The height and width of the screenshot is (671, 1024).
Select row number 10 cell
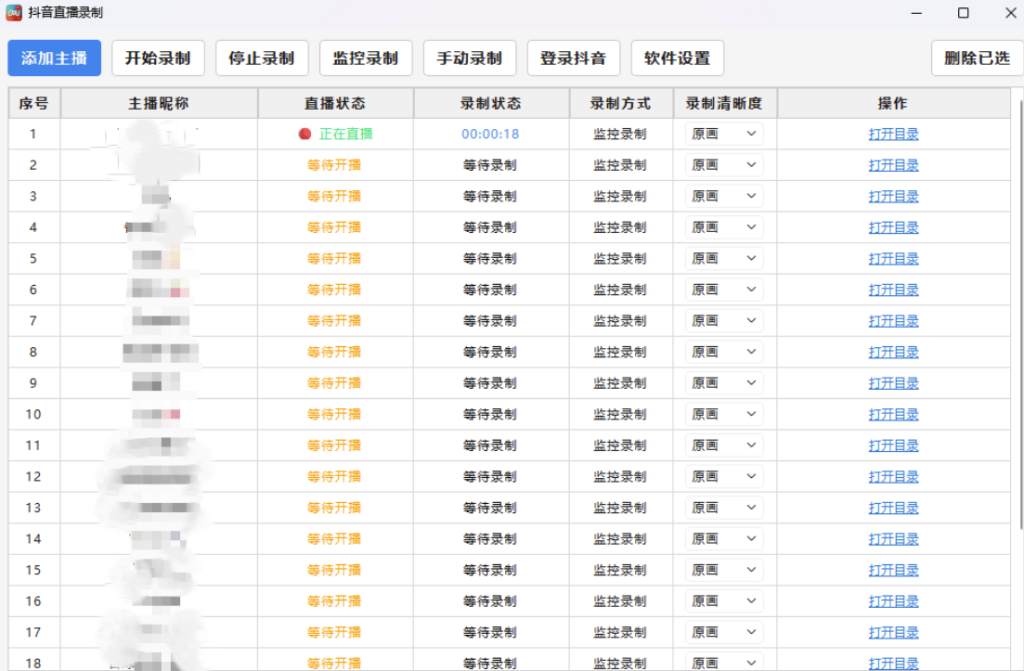tap(33, 414)
